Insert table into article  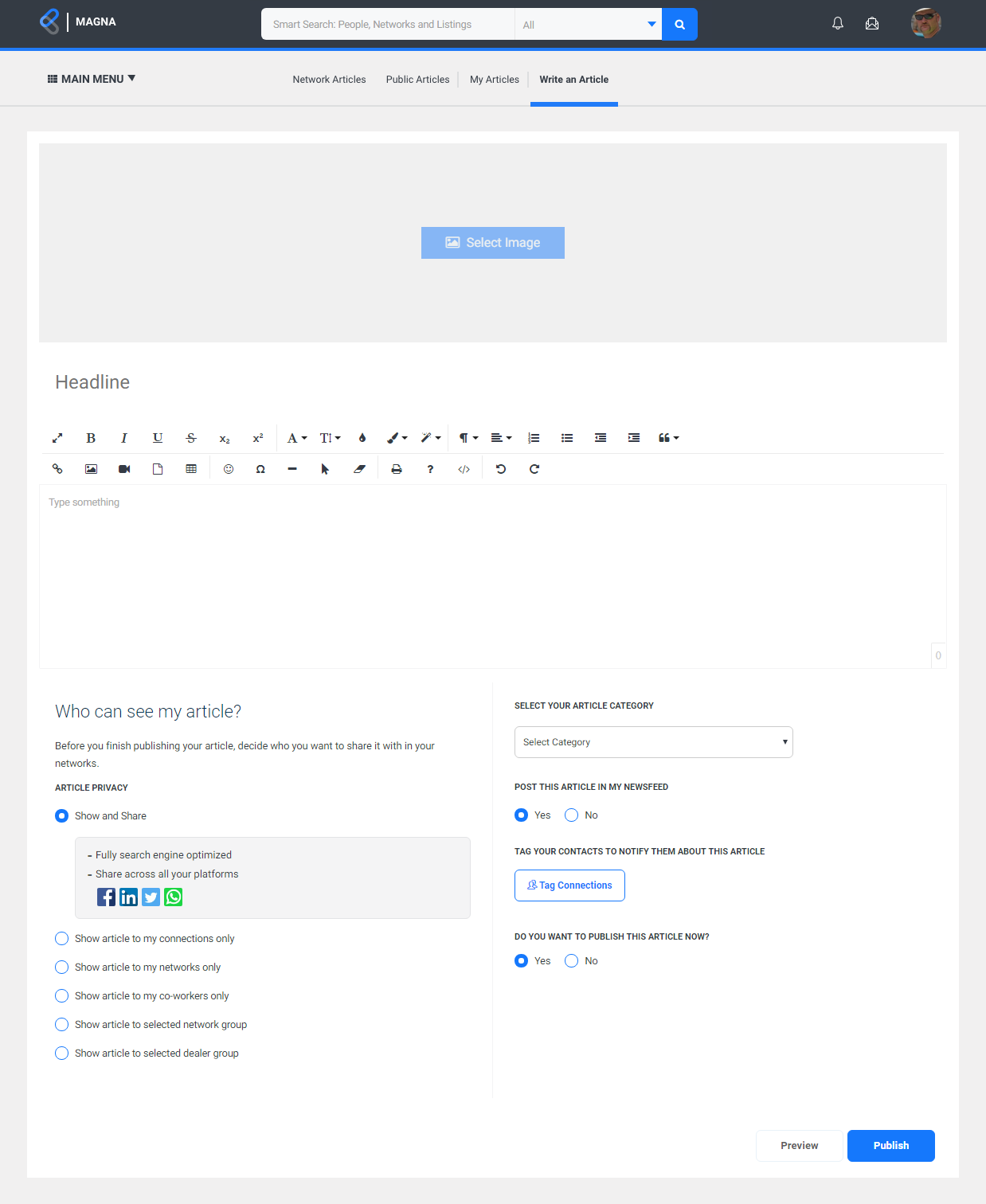coord(191,469)
